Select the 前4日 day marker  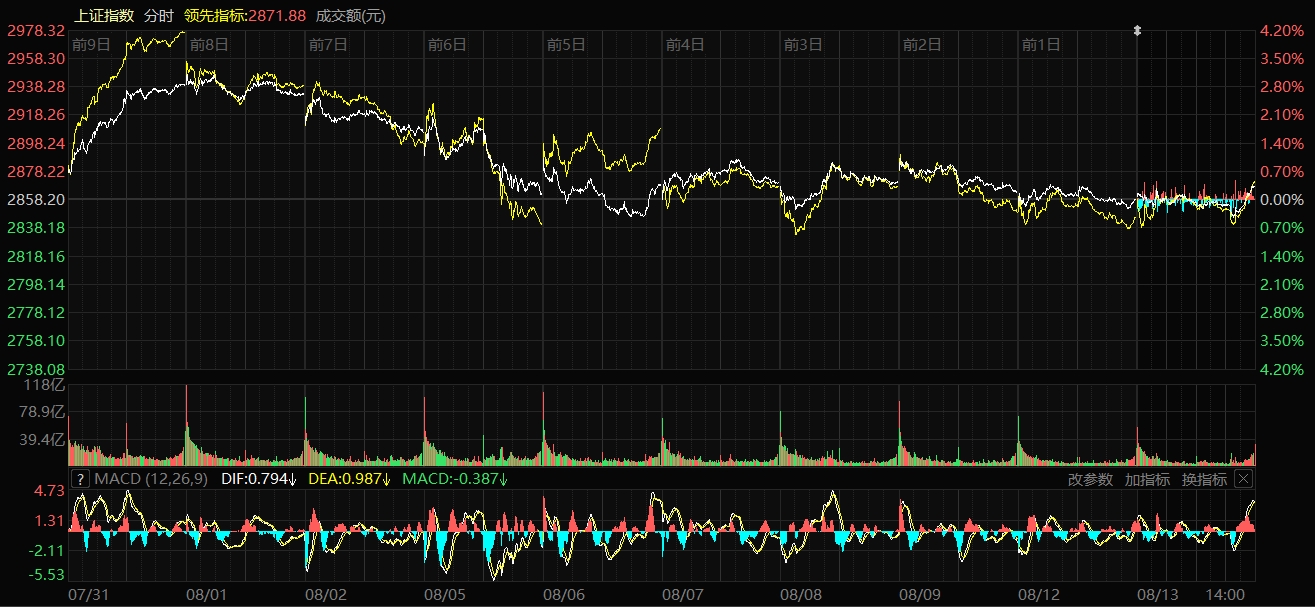[685, 44]
